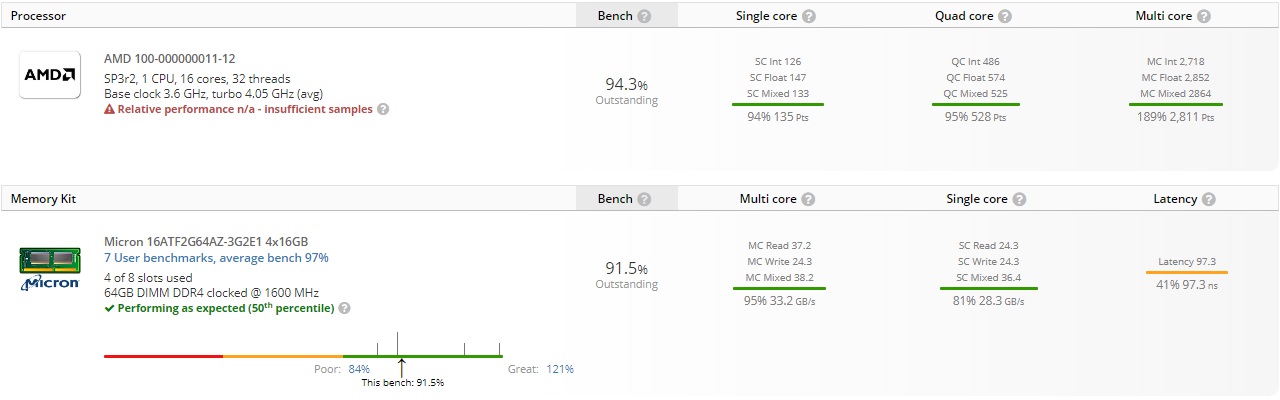The image size is (1280, 400).
Task: Click help icon beside Latency header
Action: [1209, 199]
